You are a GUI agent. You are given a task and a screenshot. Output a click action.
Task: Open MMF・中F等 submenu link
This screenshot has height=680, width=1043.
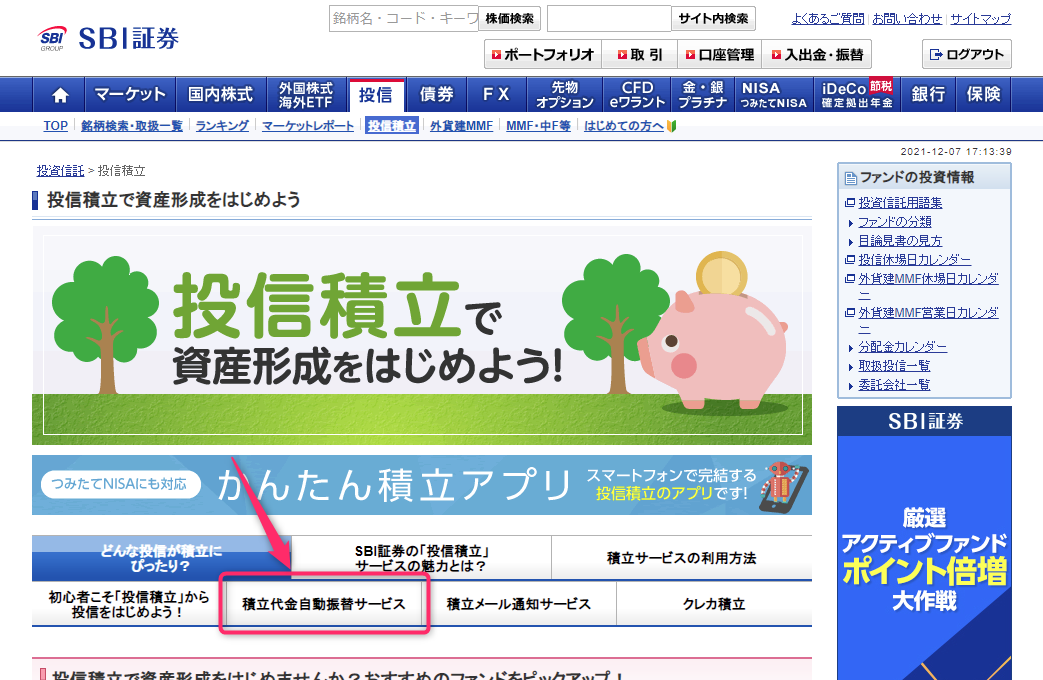click(538, 126)
